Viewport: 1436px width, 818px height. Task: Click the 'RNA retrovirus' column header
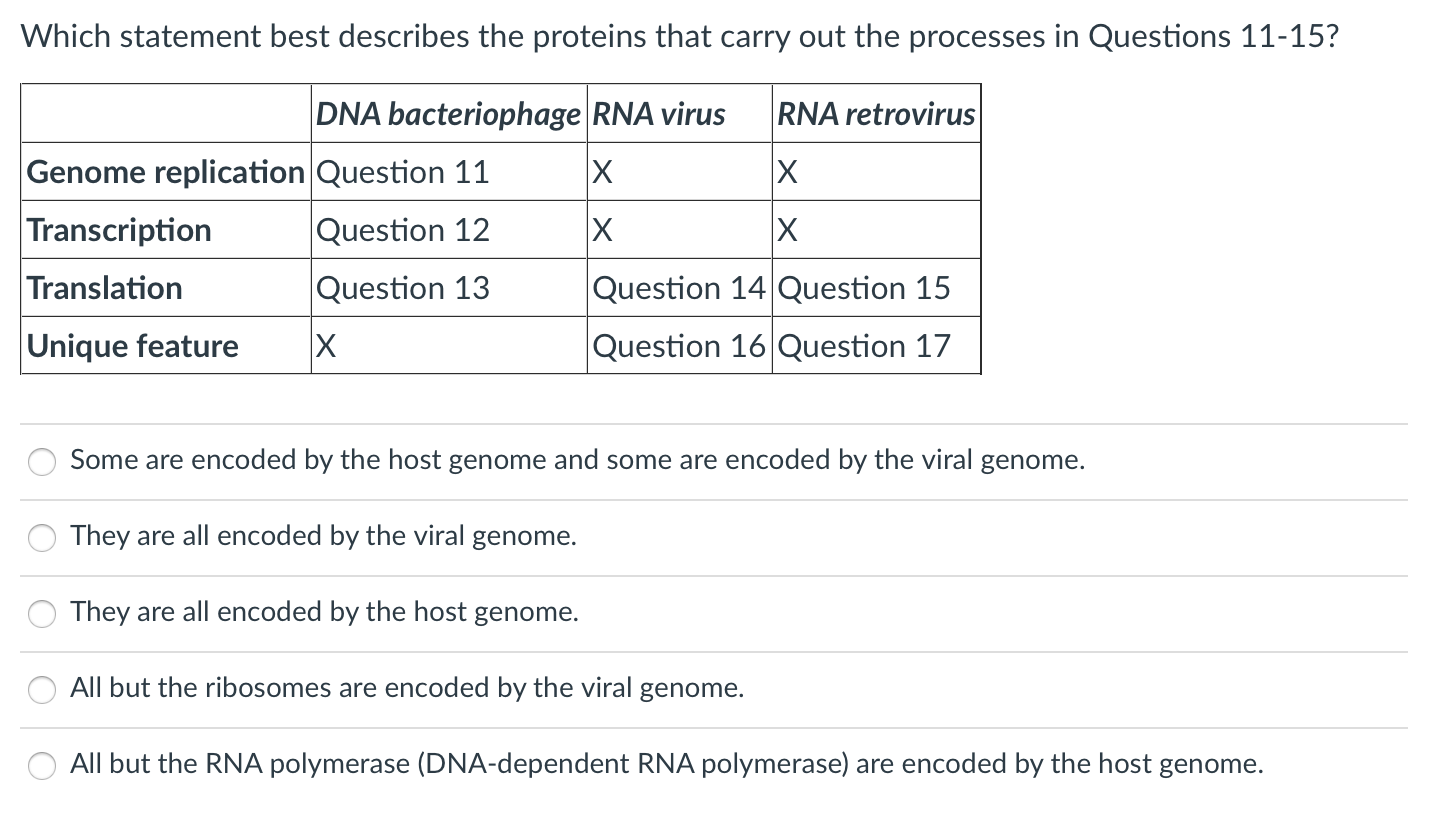877,114
